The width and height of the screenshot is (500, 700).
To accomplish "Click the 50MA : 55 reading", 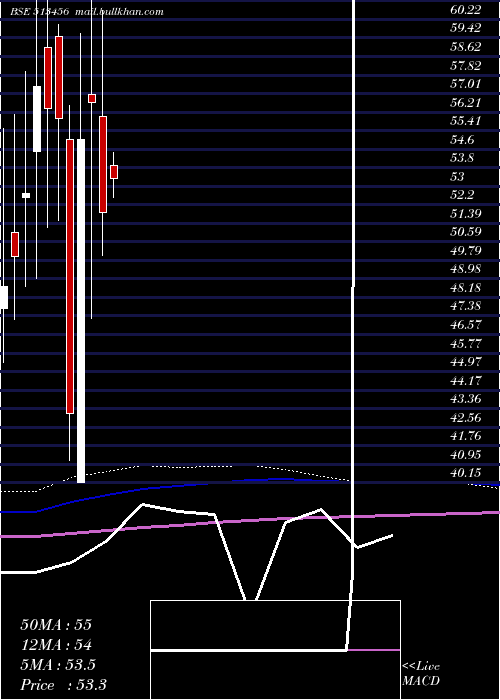I will click(56, 625).
